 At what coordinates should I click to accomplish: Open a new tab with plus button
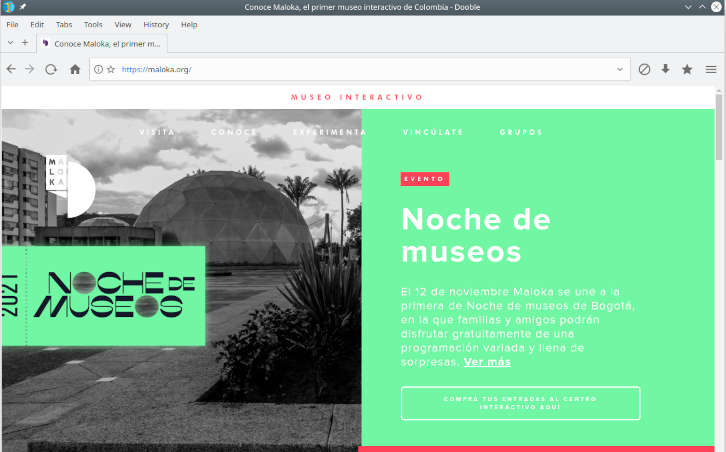(25, 43)
